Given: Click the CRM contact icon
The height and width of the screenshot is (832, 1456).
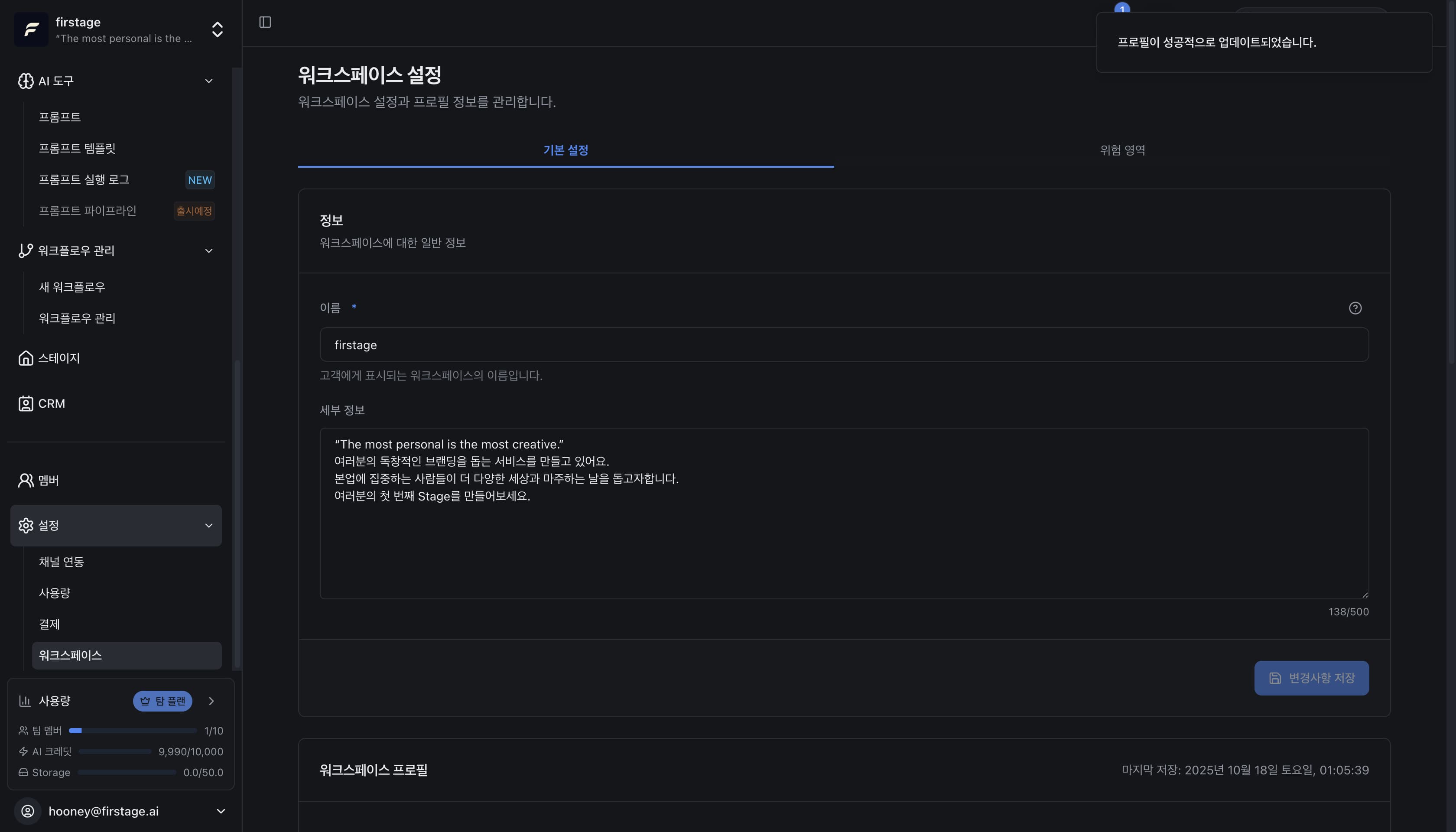Looking at the screenshot, I should [25, 403].
